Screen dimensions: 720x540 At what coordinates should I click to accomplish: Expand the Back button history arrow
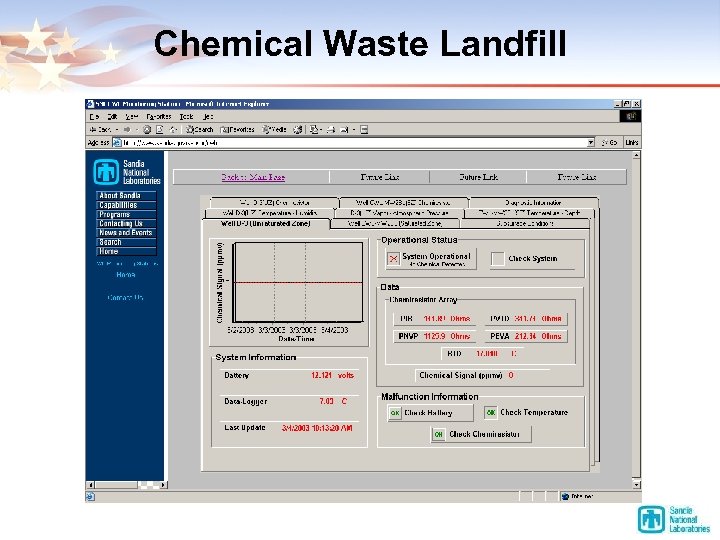pos(117,129)
